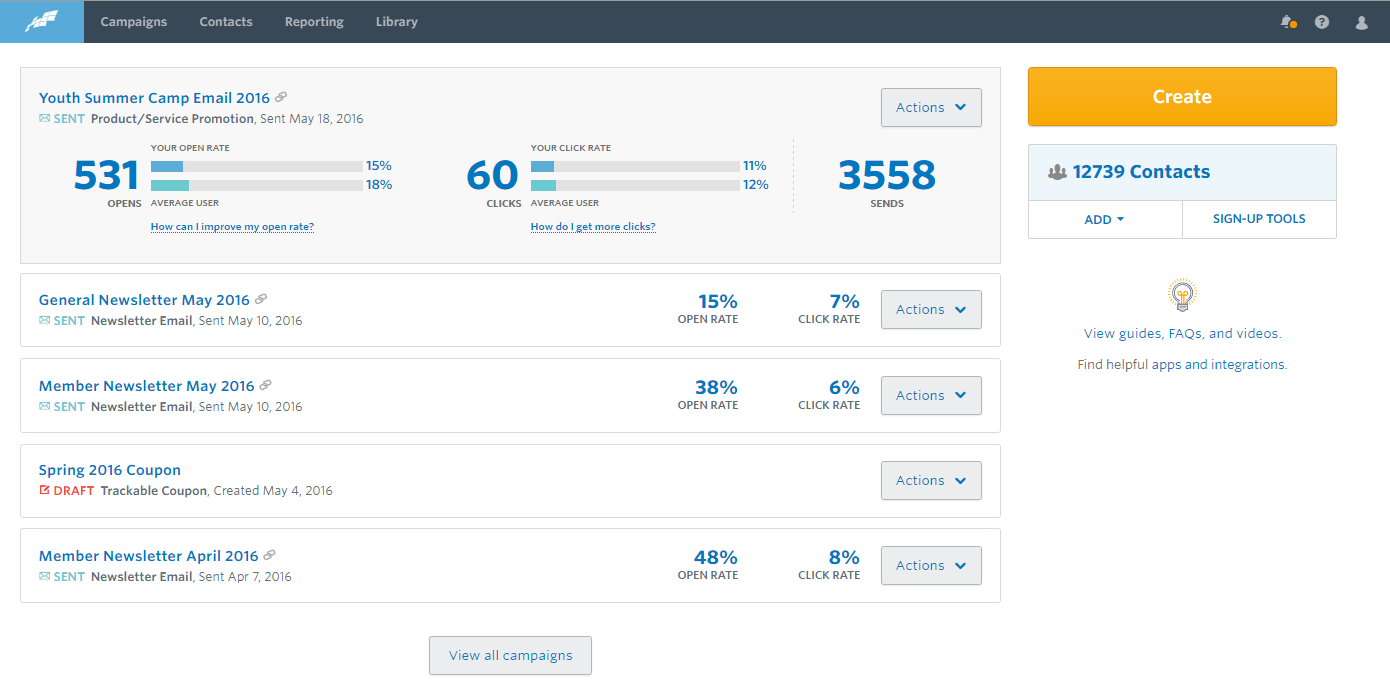Click the Constant Contact logo icon
Screen dimensions: 1390x694
coord(41,21)
